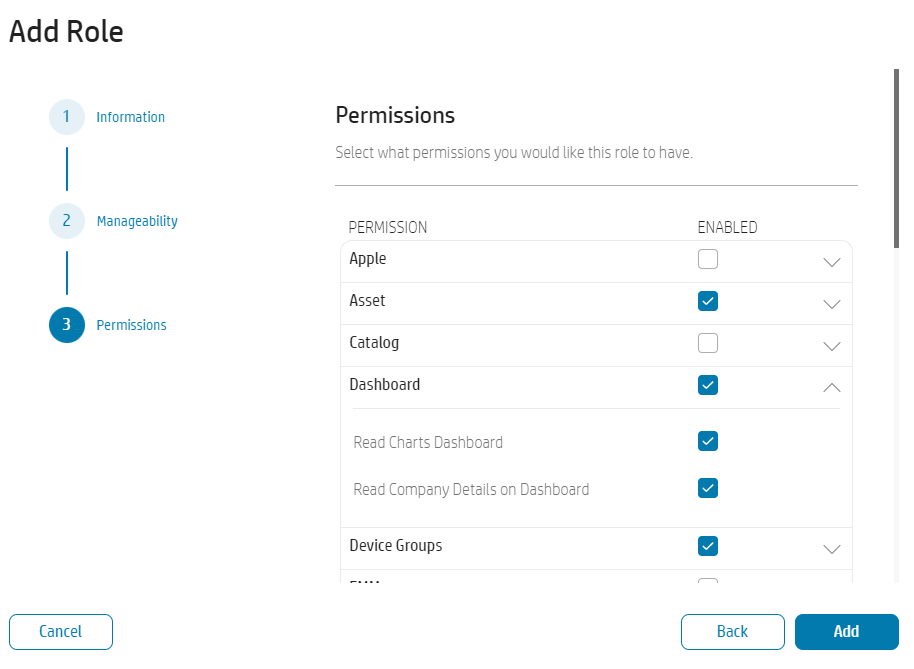
Task: Disable the Dashboard permission checkbox
Action: point(708,385)
